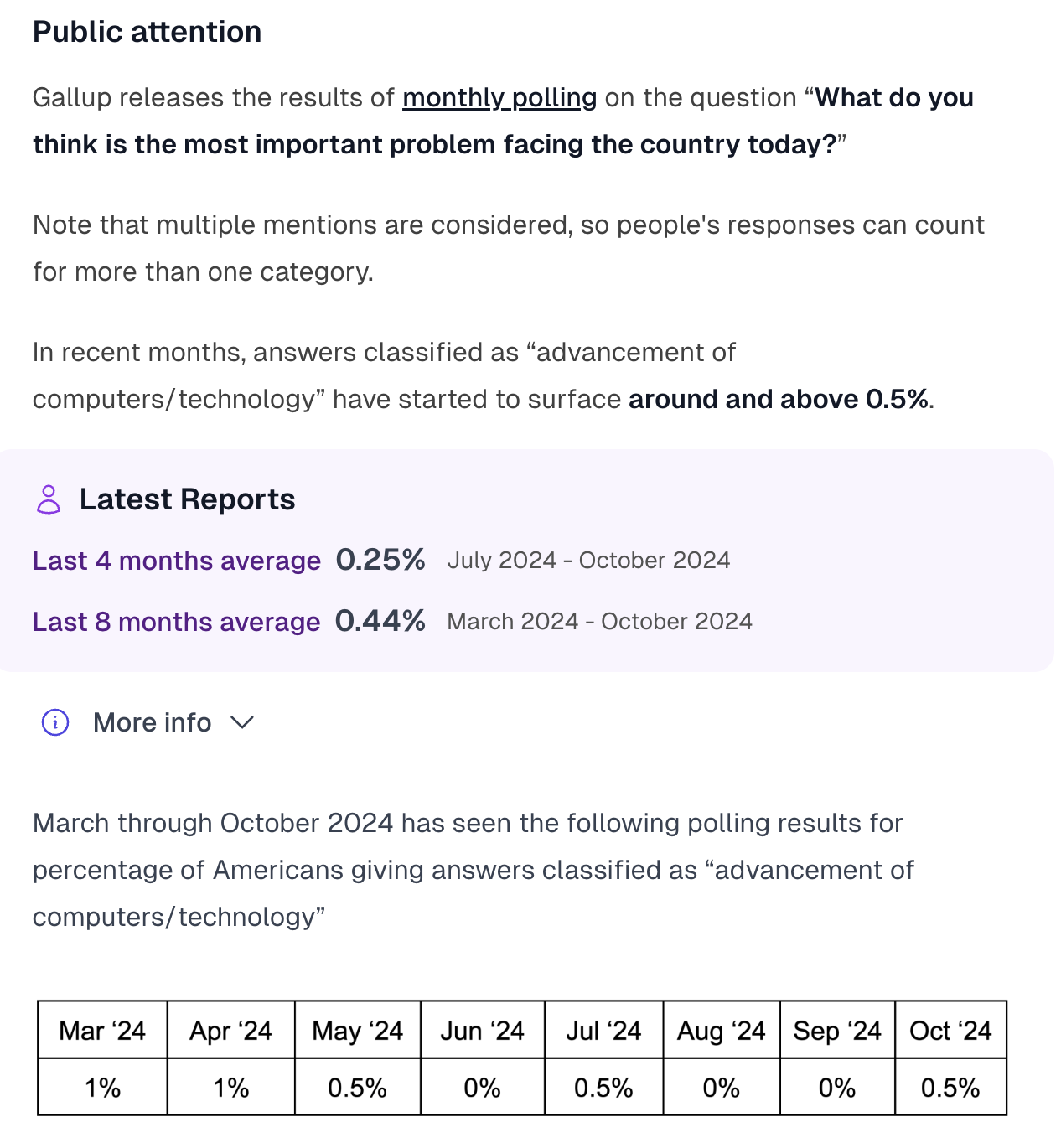Click the Aug '24 column header
The width and height of the screenshot is (1061, 1148).
(x=722, y=1030)
